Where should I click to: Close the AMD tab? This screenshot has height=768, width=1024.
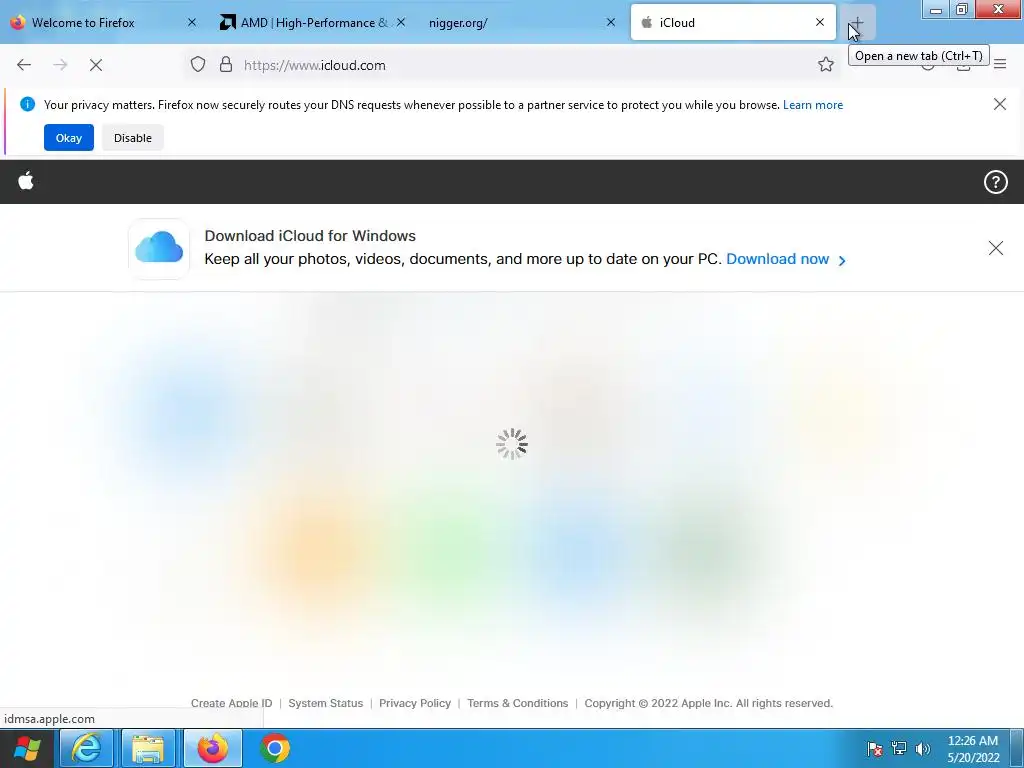click(x=401, y=22)
